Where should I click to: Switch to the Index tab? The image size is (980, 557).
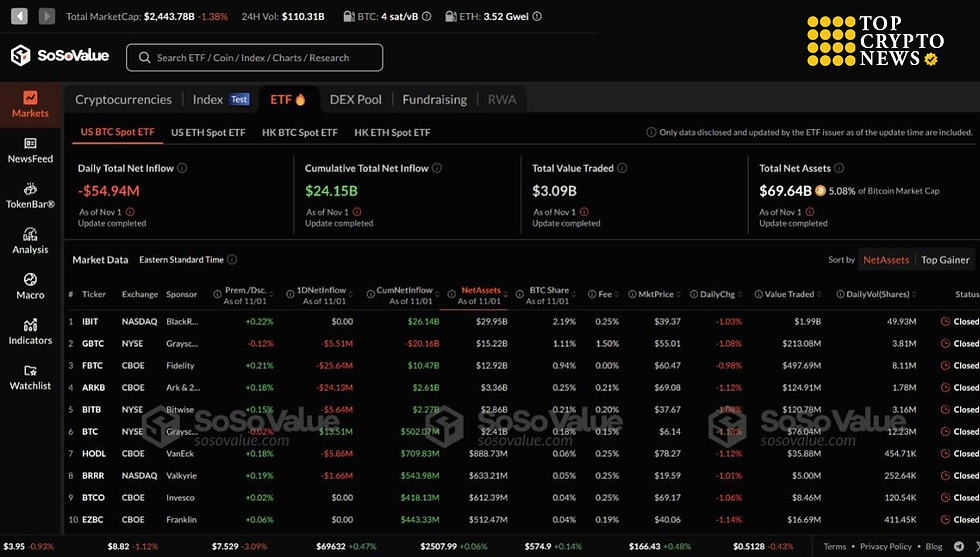(221, 99)
